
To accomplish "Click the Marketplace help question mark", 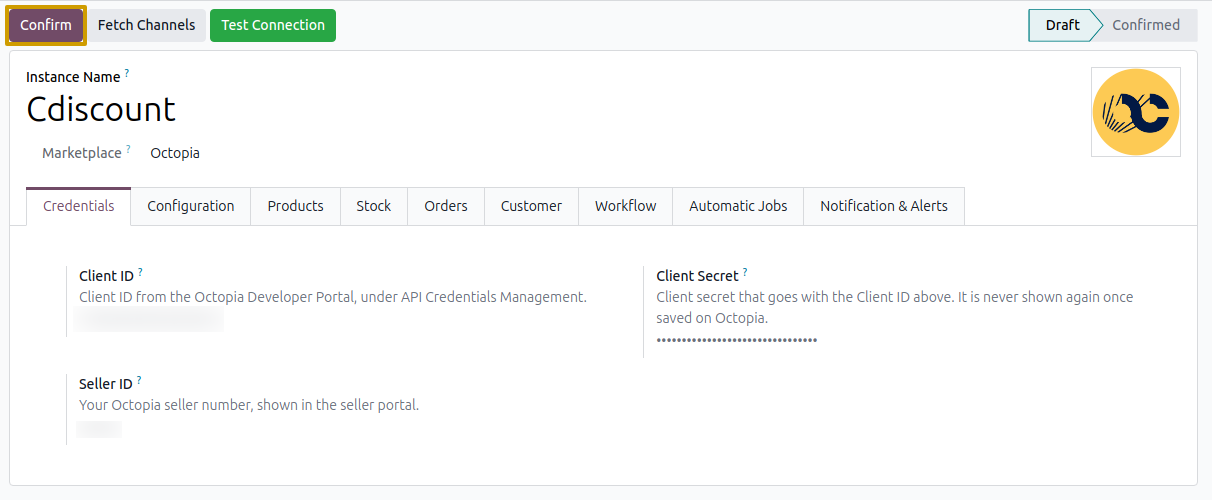I will [x=129, y=149].
